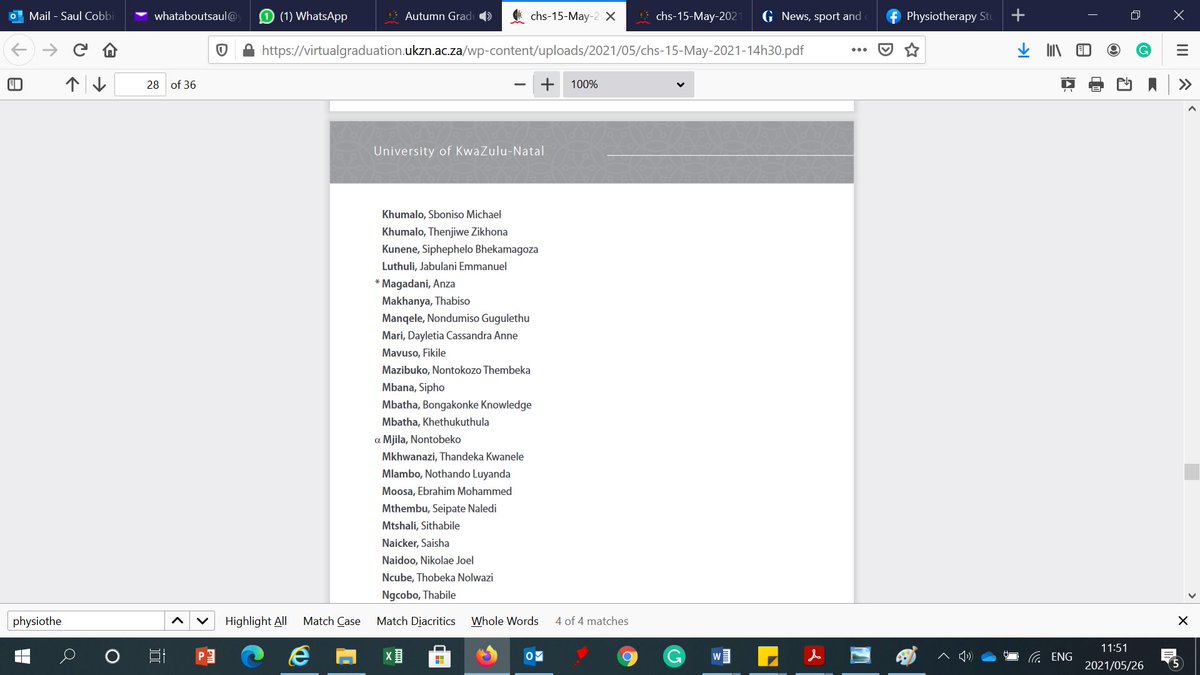Click the URL address bar

tap(530, 51)
